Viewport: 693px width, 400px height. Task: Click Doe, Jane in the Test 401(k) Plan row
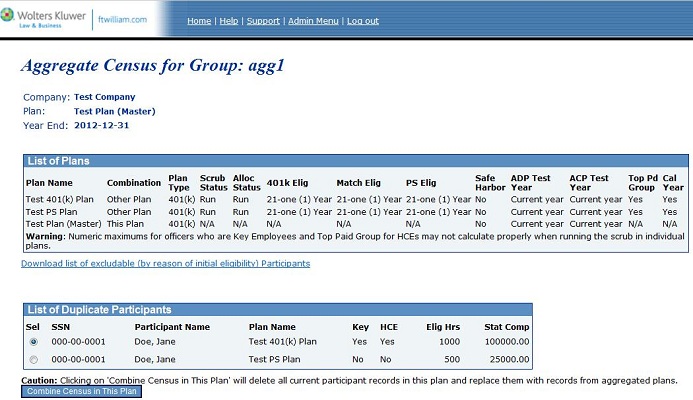155,342
